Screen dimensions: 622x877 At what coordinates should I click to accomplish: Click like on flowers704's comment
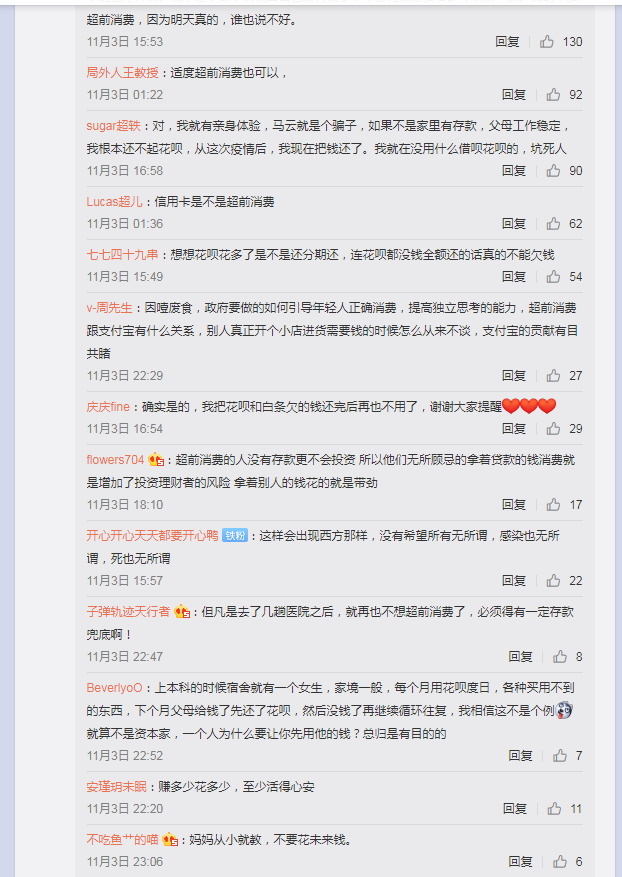click(x=553, y=504)
